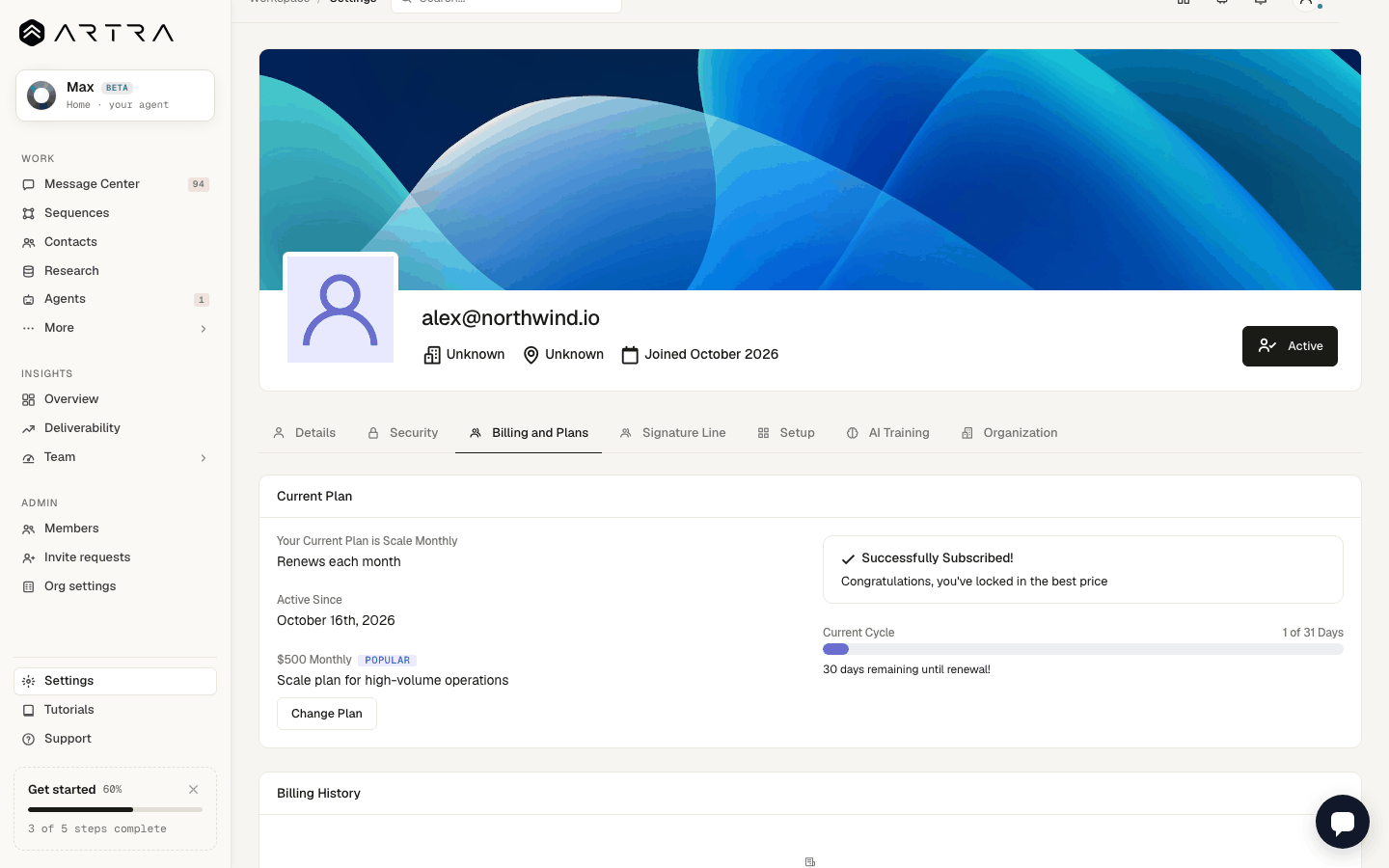
Task: Click the Current Cycle progress bar
Action: pos(1083,649)
